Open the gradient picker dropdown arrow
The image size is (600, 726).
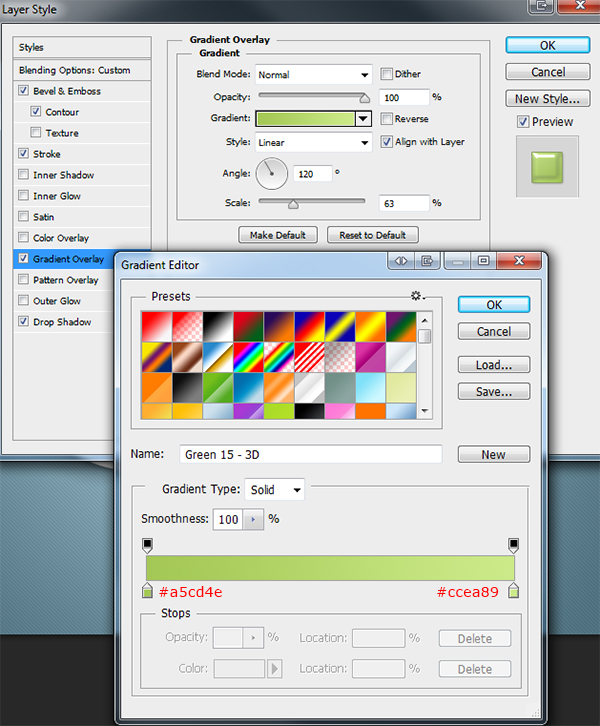click(x=363, y=119)
